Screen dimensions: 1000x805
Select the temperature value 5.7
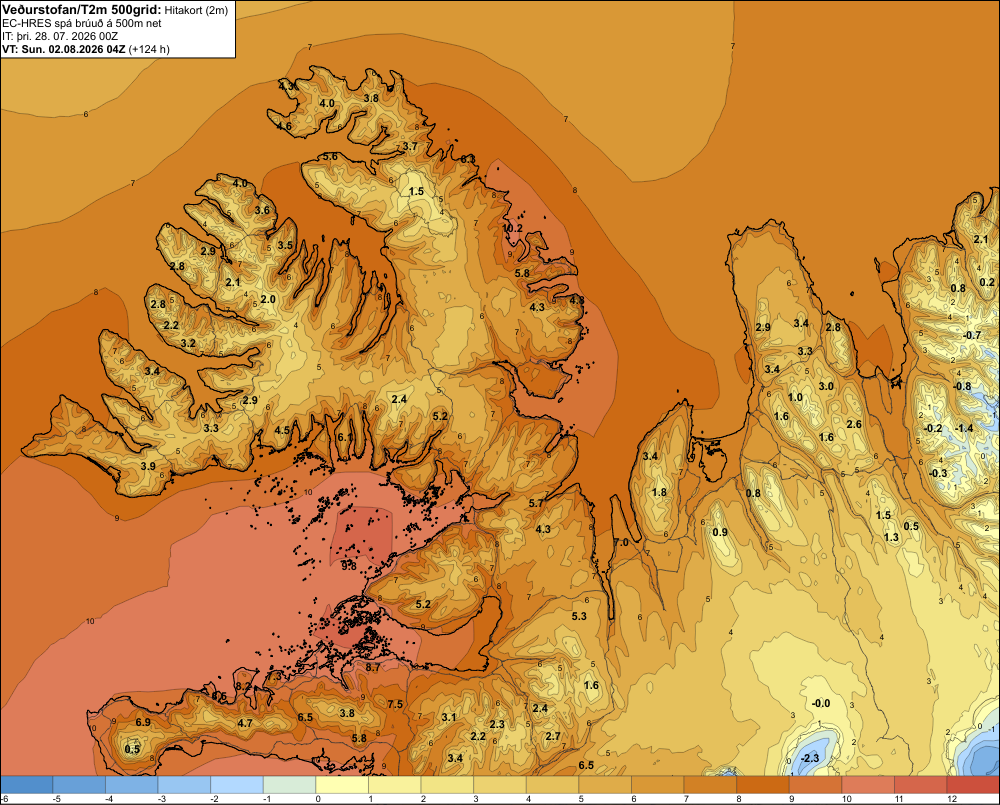click(536, 503)
